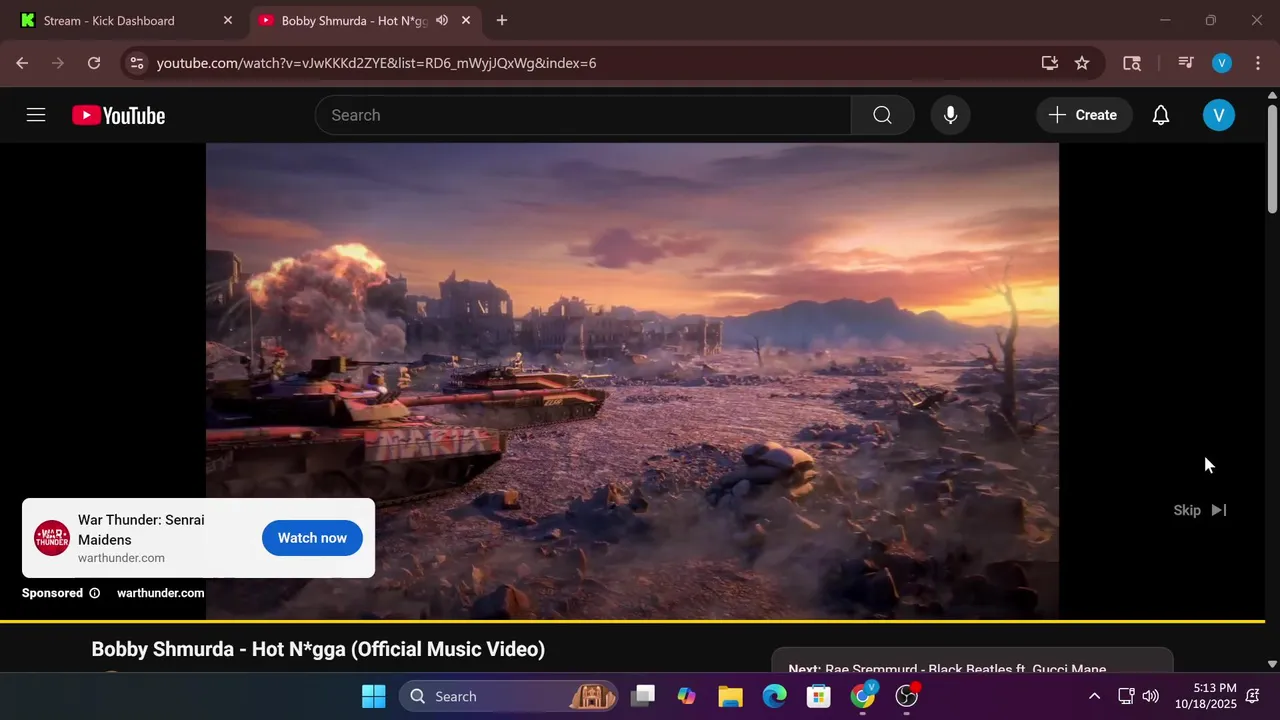Open the YouTube guide hamburger menu

[36, 115]
